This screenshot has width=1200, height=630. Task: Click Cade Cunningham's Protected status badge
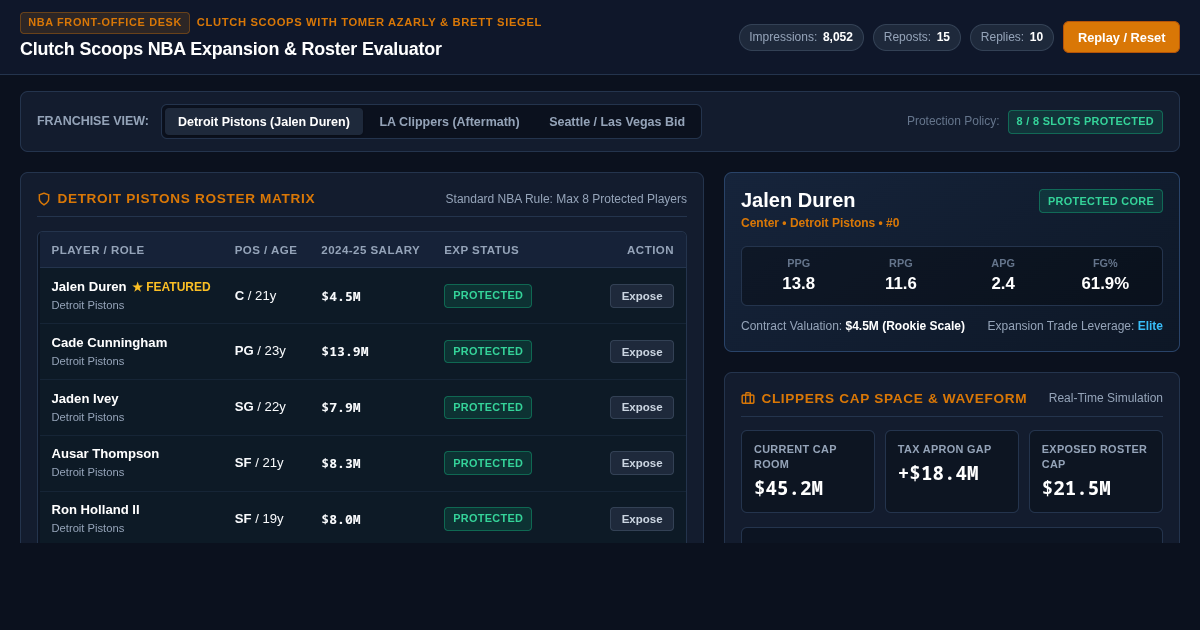pyautogui.click(x=488, y=352)
